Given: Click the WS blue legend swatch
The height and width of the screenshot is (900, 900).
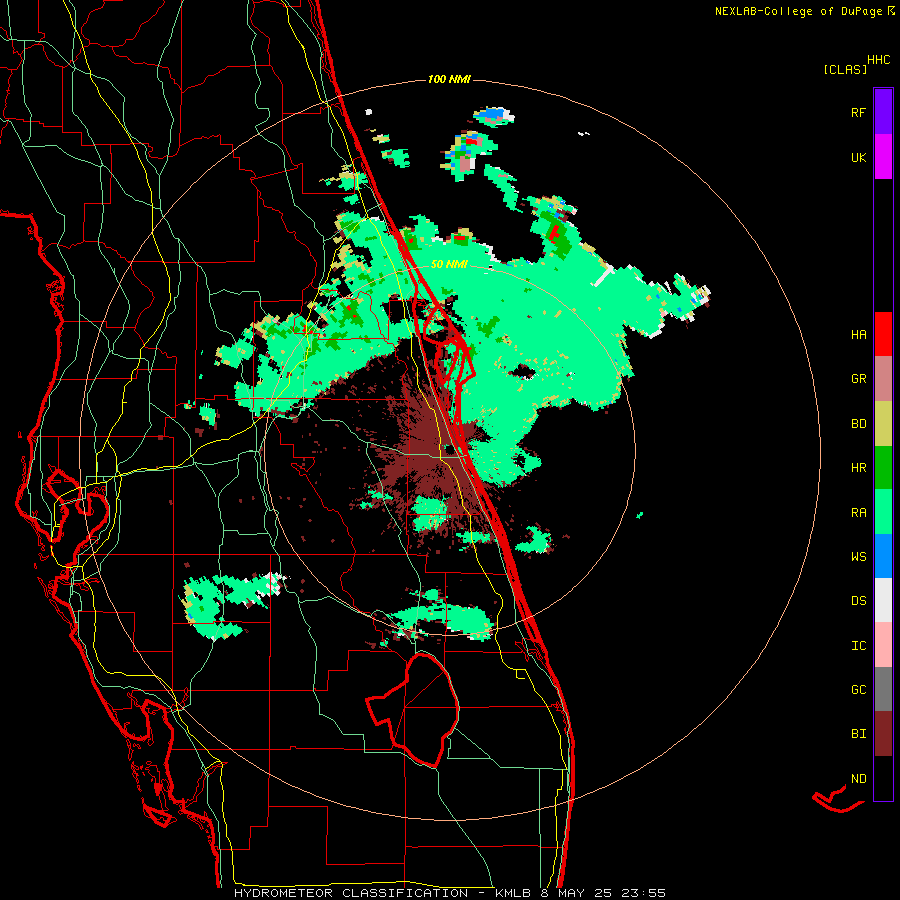Looking at the screenshot, I should [883, 556].
